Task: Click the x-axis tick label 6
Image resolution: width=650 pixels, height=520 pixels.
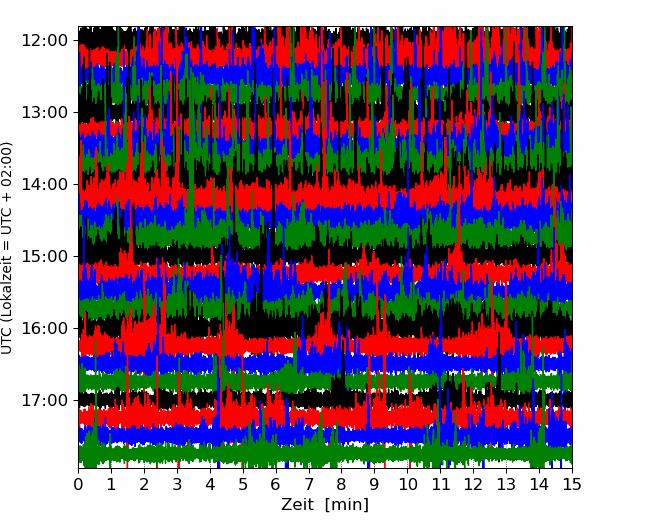Action: 276,484
